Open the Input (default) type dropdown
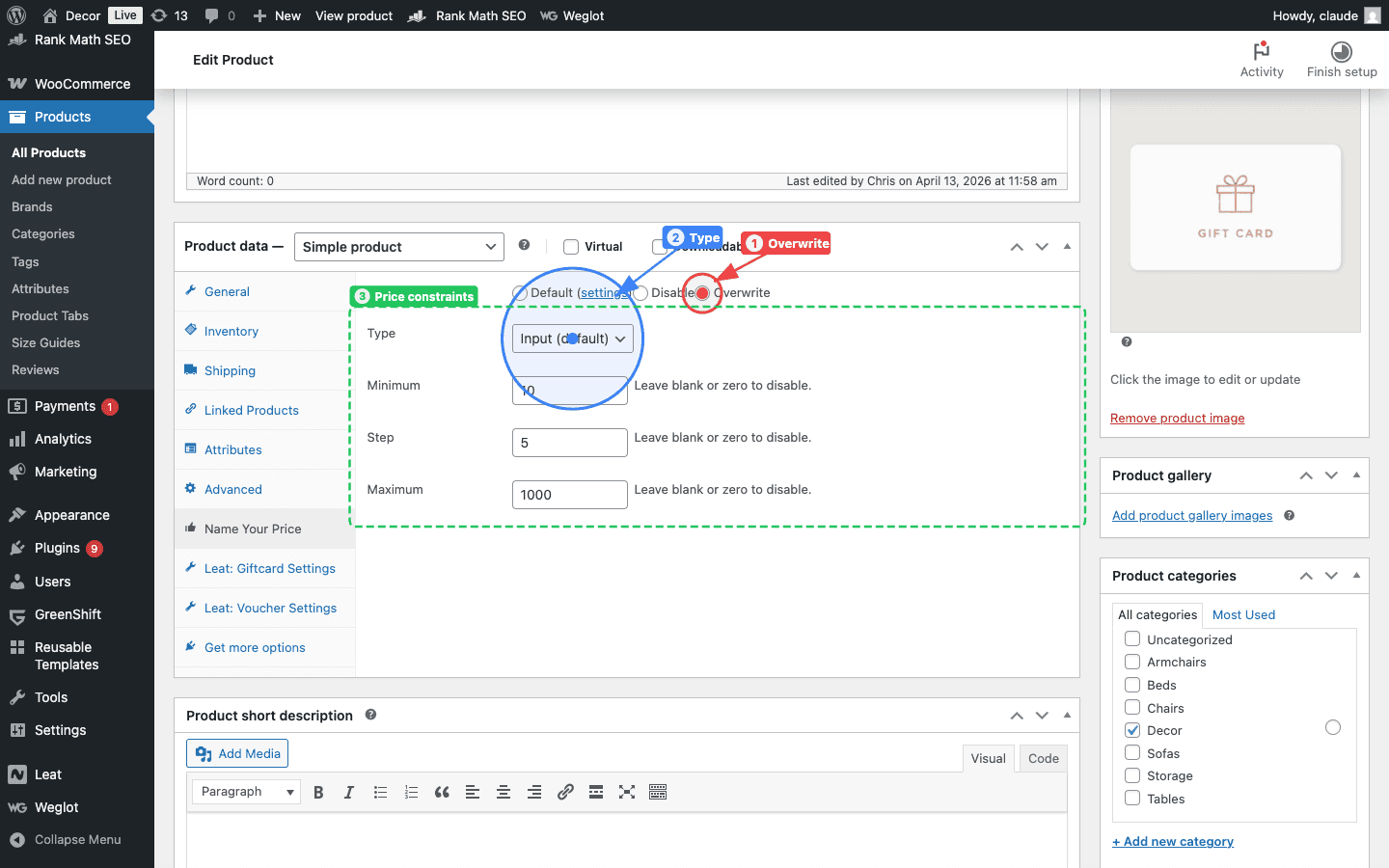The width and height of the screenshot is (1389, 868). pos(573,339)
